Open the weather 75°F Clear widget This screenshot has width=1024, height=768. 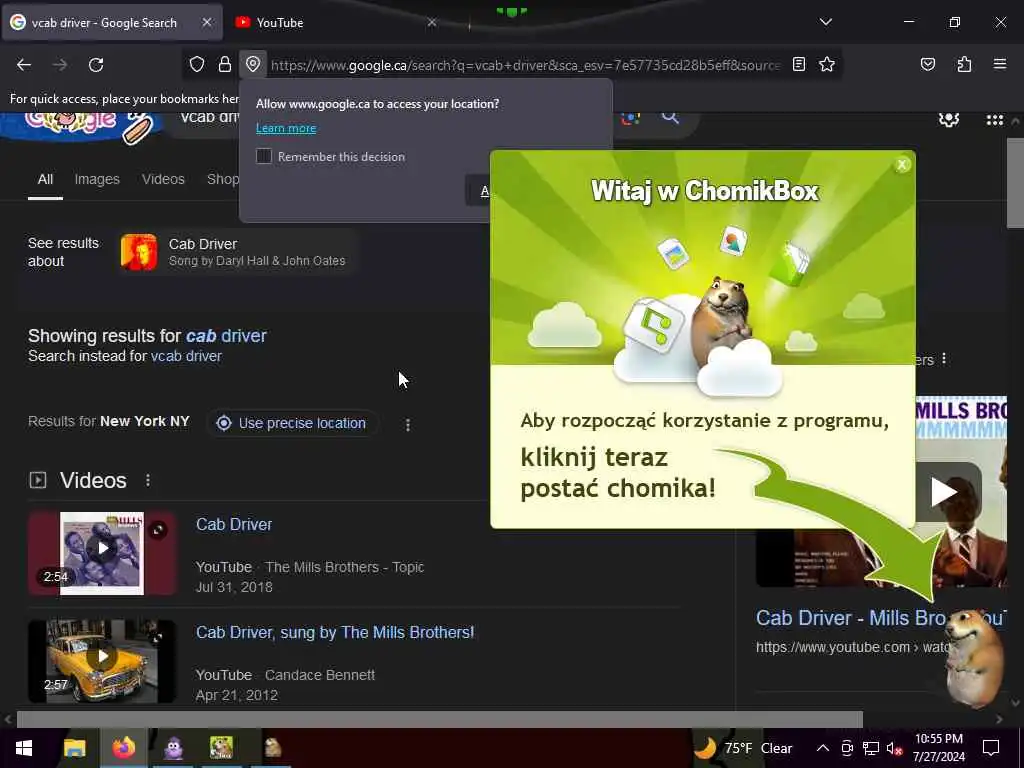(x=744, y=748)
